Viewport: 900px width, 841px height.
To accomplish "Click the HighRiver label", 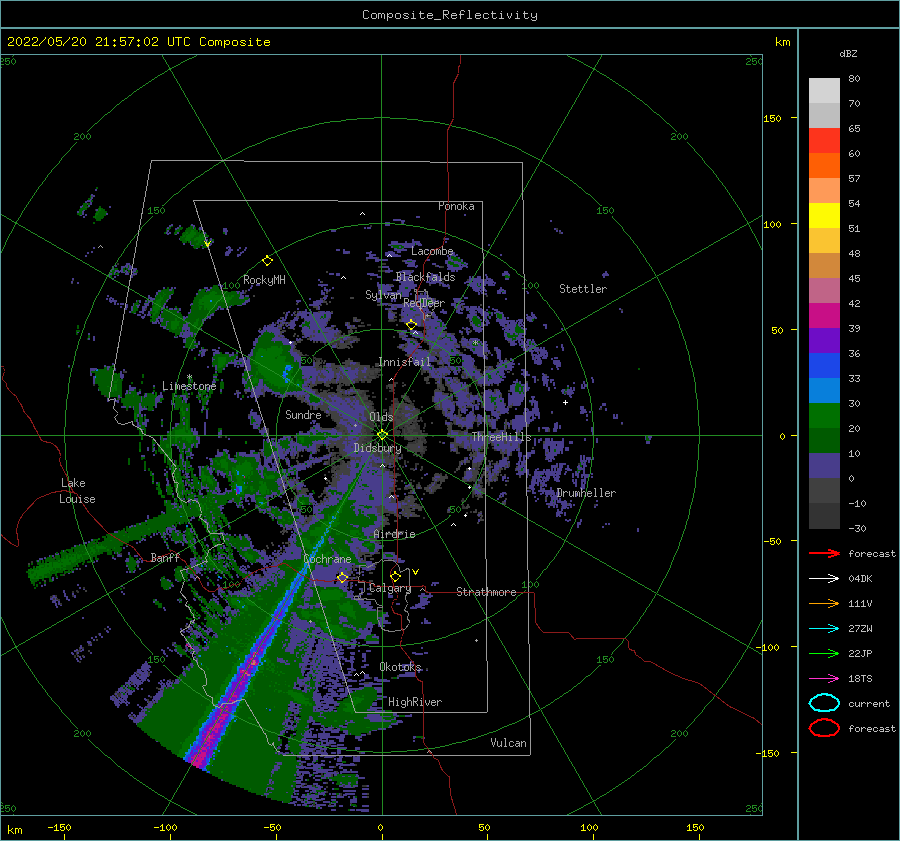I will coord(415,702).
